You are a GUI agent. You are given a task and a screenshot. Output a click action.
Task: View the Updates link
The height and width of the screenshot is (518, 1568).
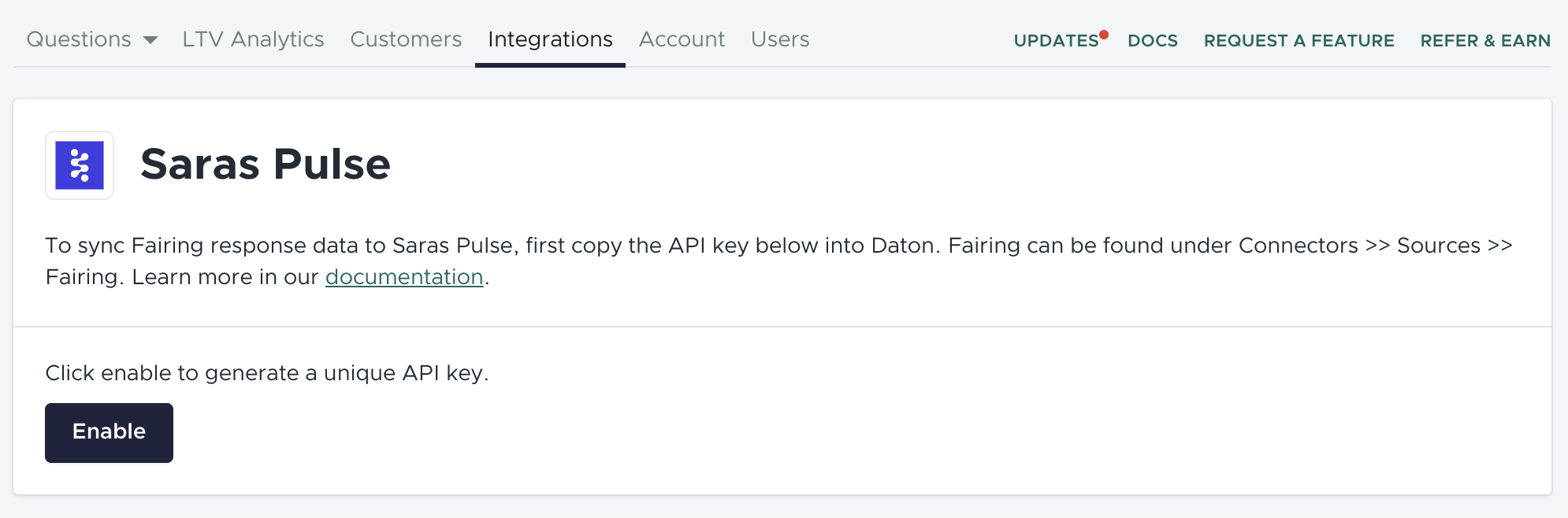[x=1056, y=41]
